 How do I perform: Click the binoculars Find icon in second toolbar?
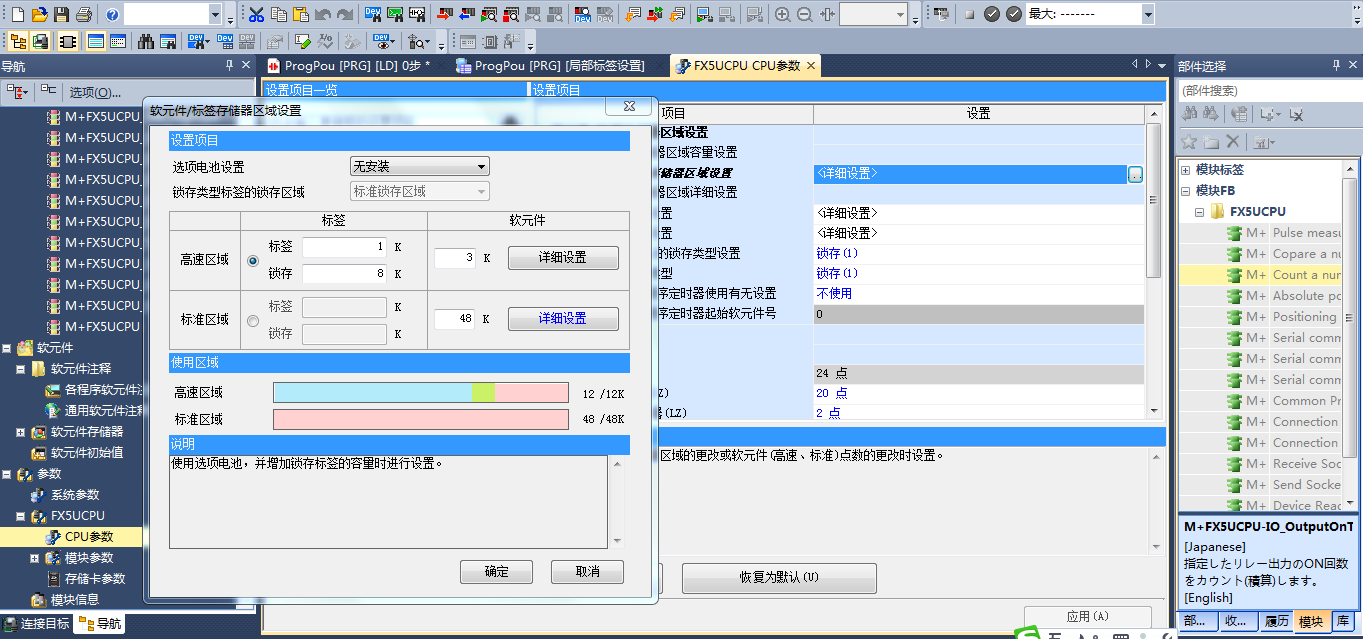tap(146, 41)
